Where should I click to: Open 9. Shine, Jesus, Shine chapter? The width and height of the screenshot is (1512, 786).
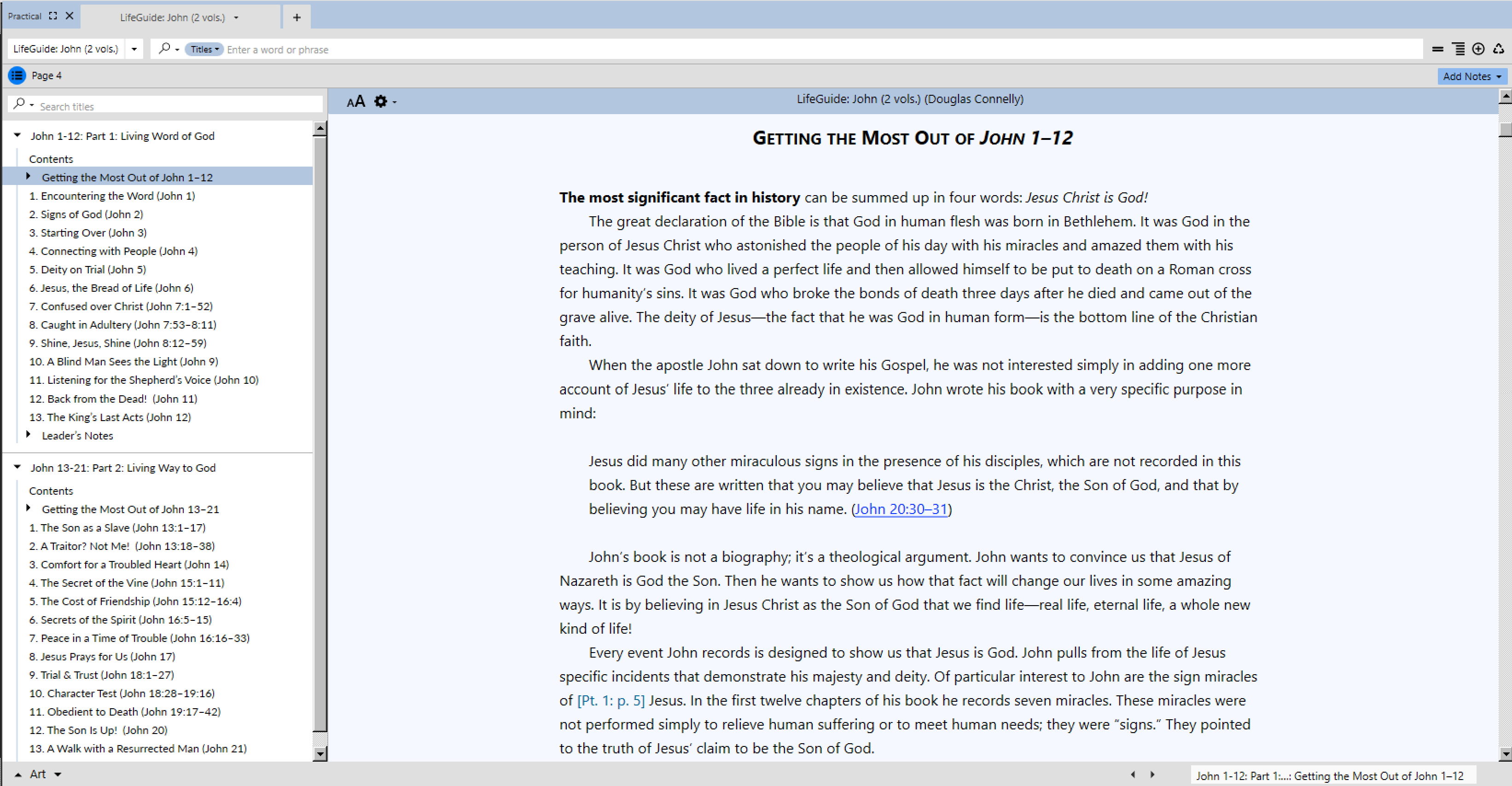click(x=118, y=343)
